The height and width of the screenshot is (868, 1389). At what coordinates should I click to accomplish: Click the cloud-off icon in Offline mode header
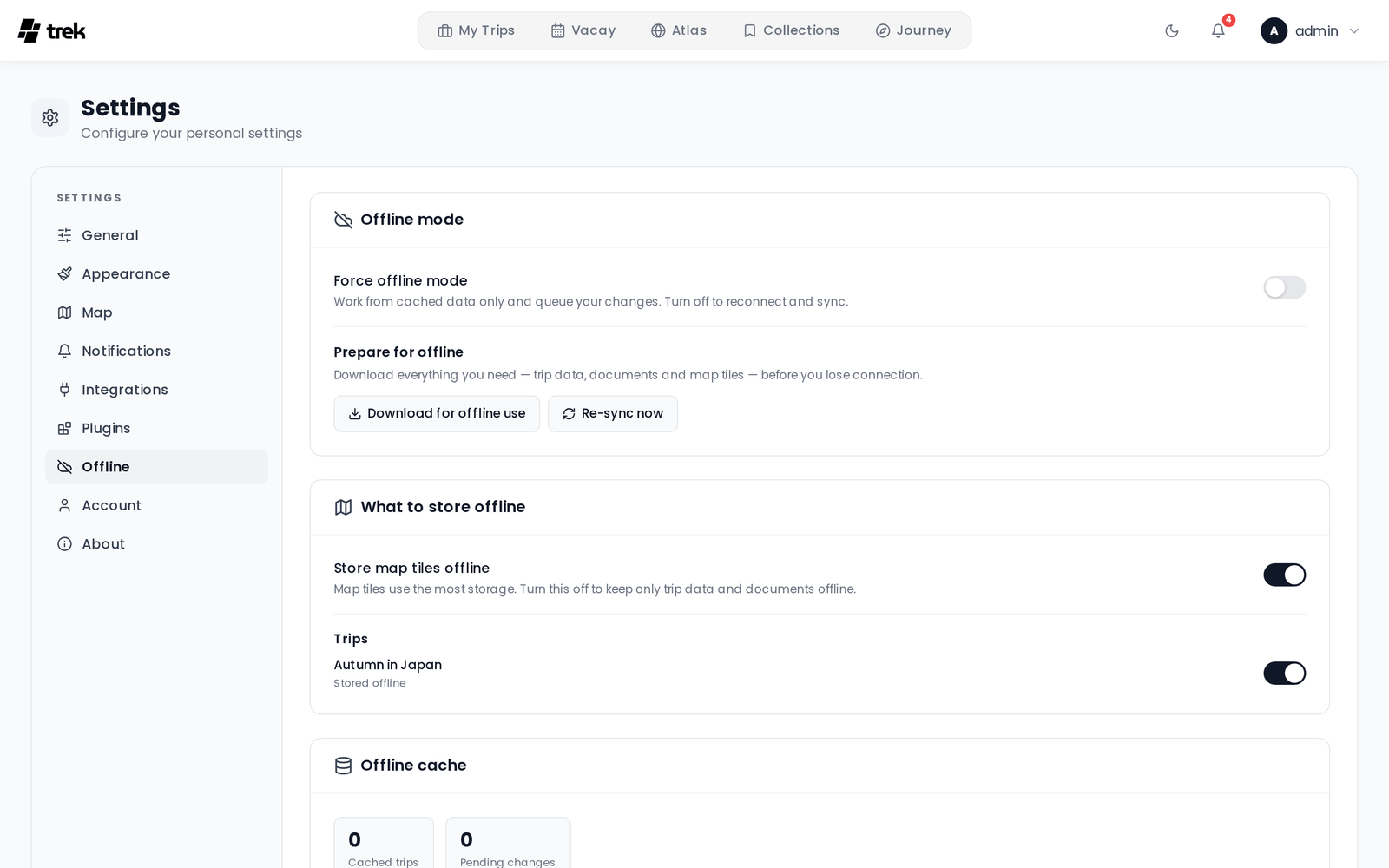[x=343, y=220]
